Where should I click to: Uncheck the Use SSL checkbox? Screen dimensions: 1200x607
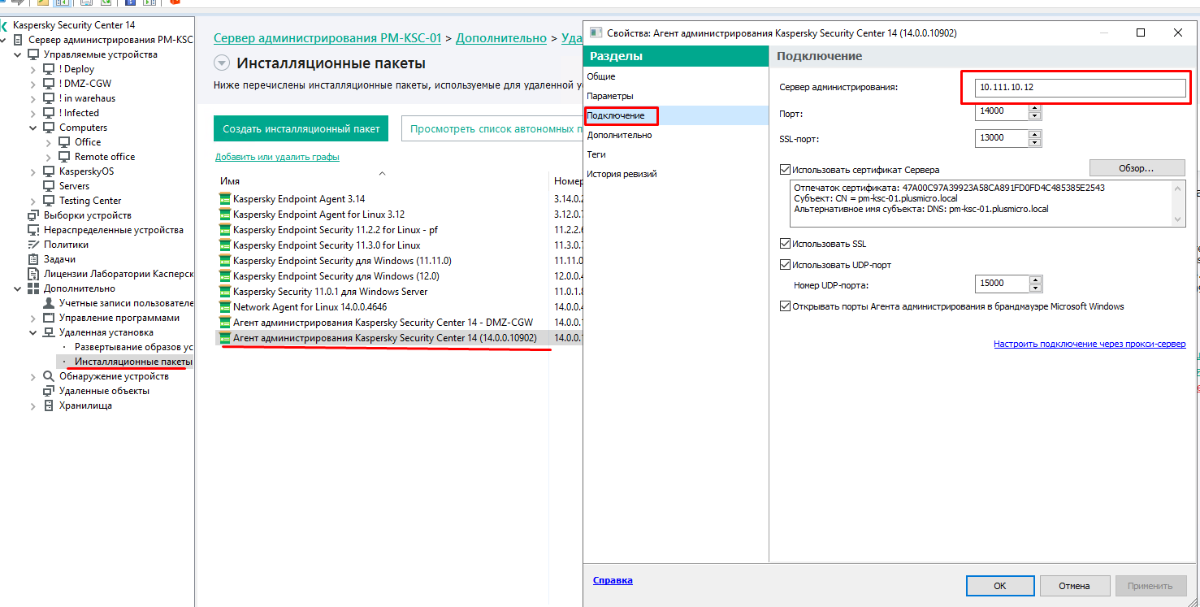click(784, 243)
